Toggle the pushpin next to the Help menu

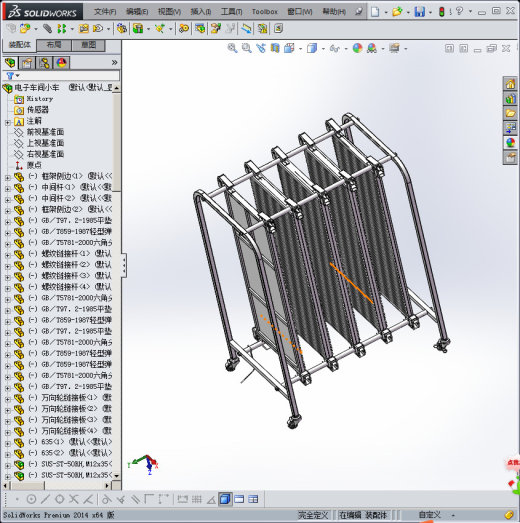click(359, 12)
